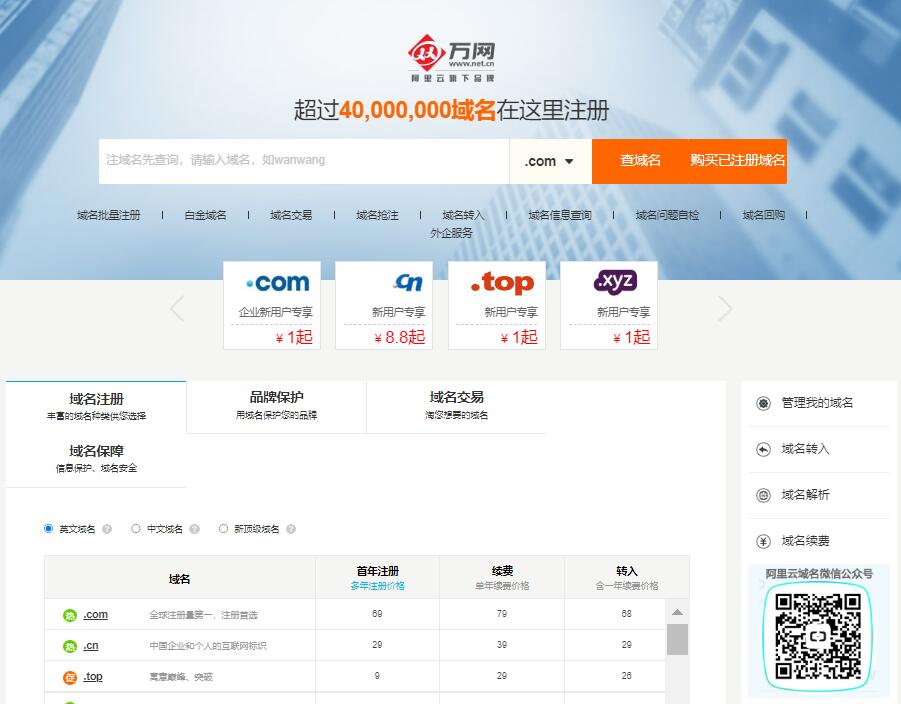Open 域名解析 sidebar link
Screen dimensions: 901x704
pyautogui.click(x=806, y=495)
